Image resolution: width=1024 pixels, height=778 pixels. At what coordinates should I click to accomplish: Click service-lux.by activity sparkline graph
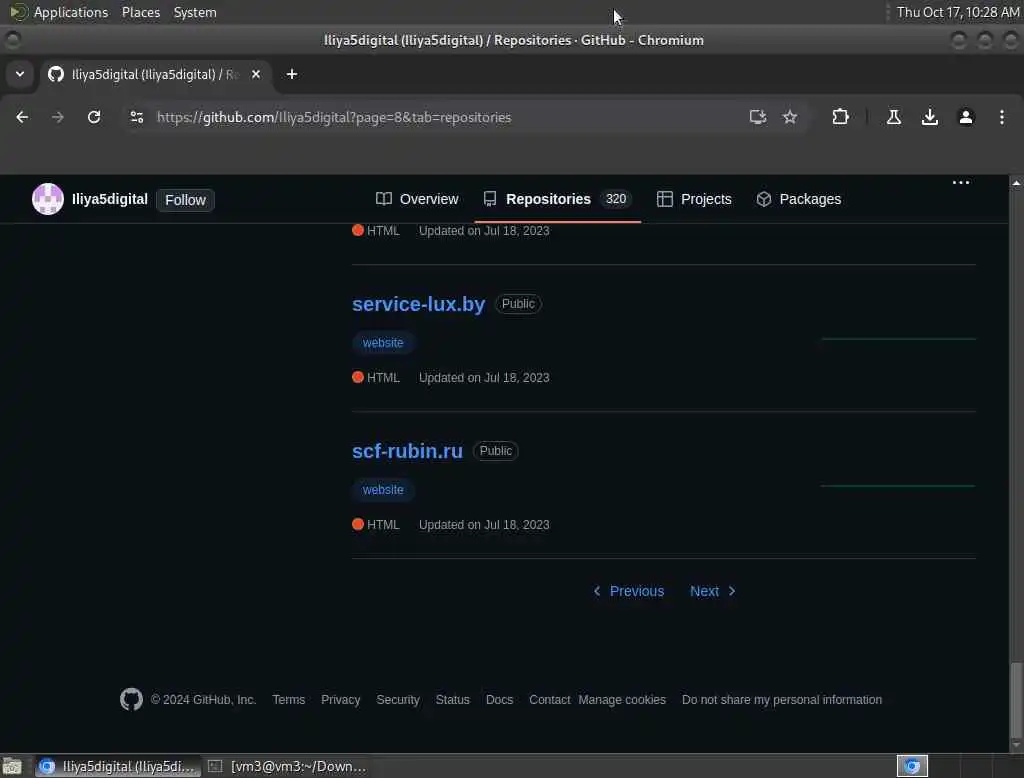898,339
